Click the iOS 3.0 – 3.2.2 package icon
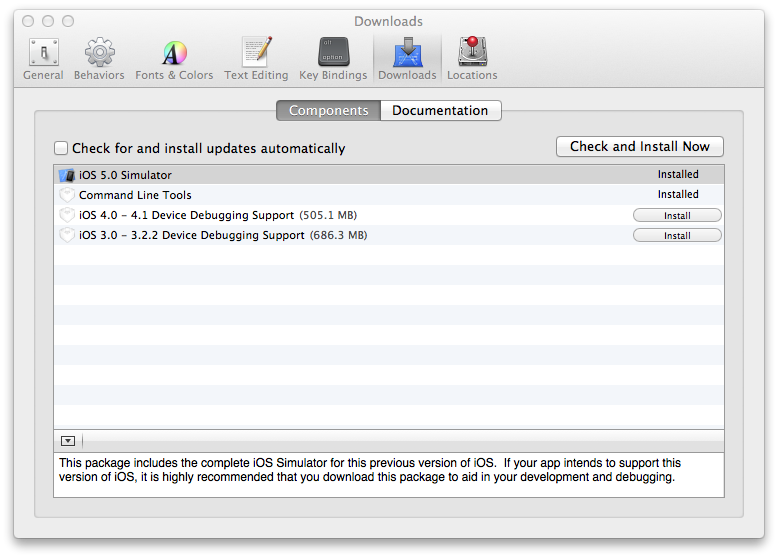 click(x=67, y=235)
